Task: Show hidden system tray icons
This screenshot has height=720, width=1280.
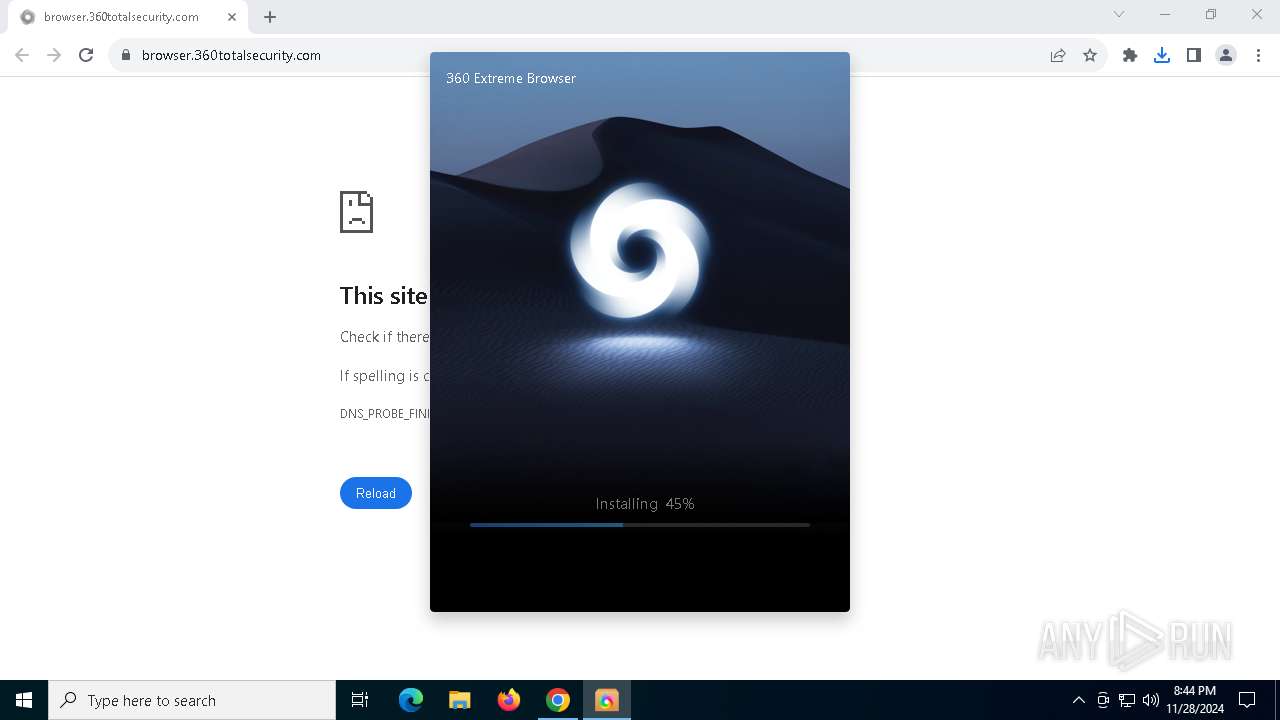Action: 1078,700
